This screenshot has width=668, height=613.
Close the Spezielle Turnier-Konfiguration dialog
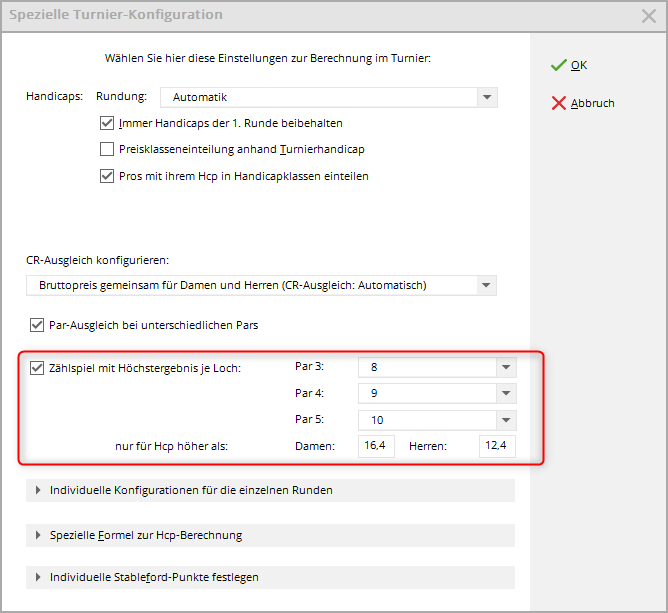point(648,15)
